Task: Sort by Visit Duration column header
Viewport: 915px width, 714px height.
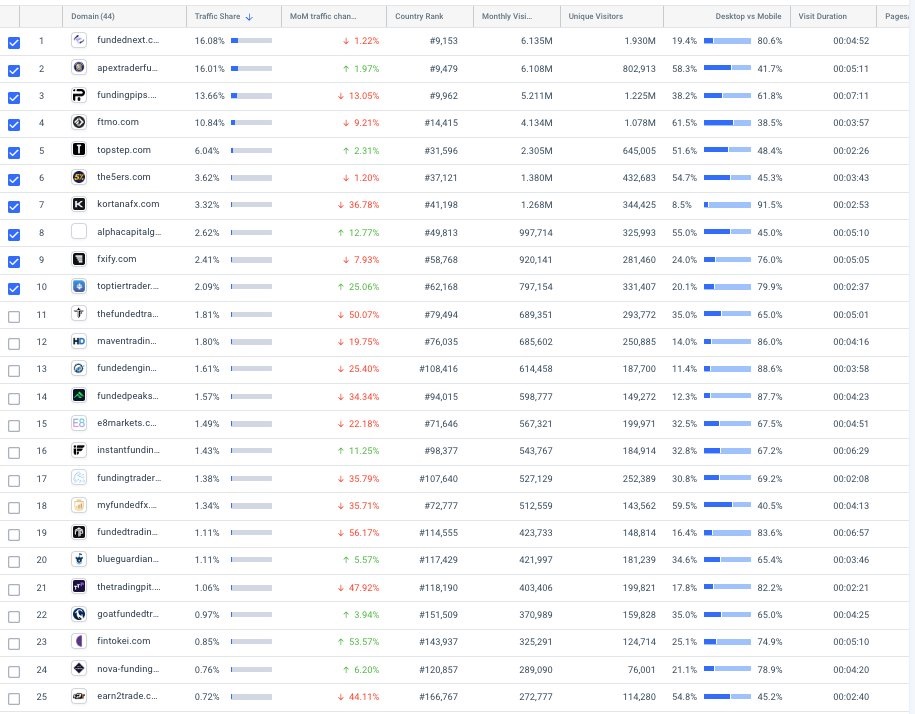Action: tap(822, 16)
